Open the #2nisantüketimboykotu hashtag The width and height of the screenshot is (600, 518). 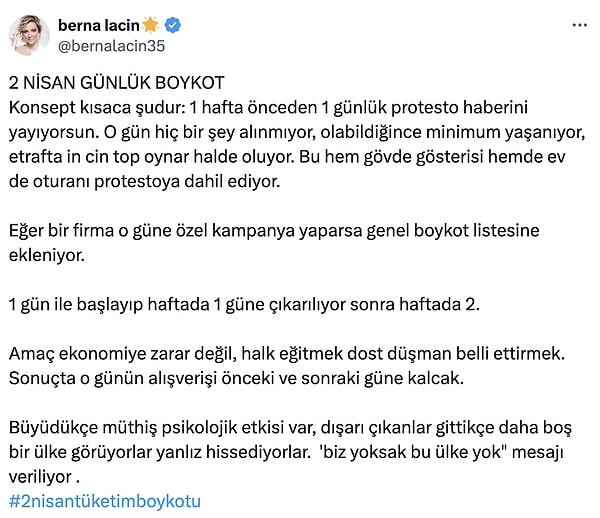pyautogui.click(x=105, y=501)
